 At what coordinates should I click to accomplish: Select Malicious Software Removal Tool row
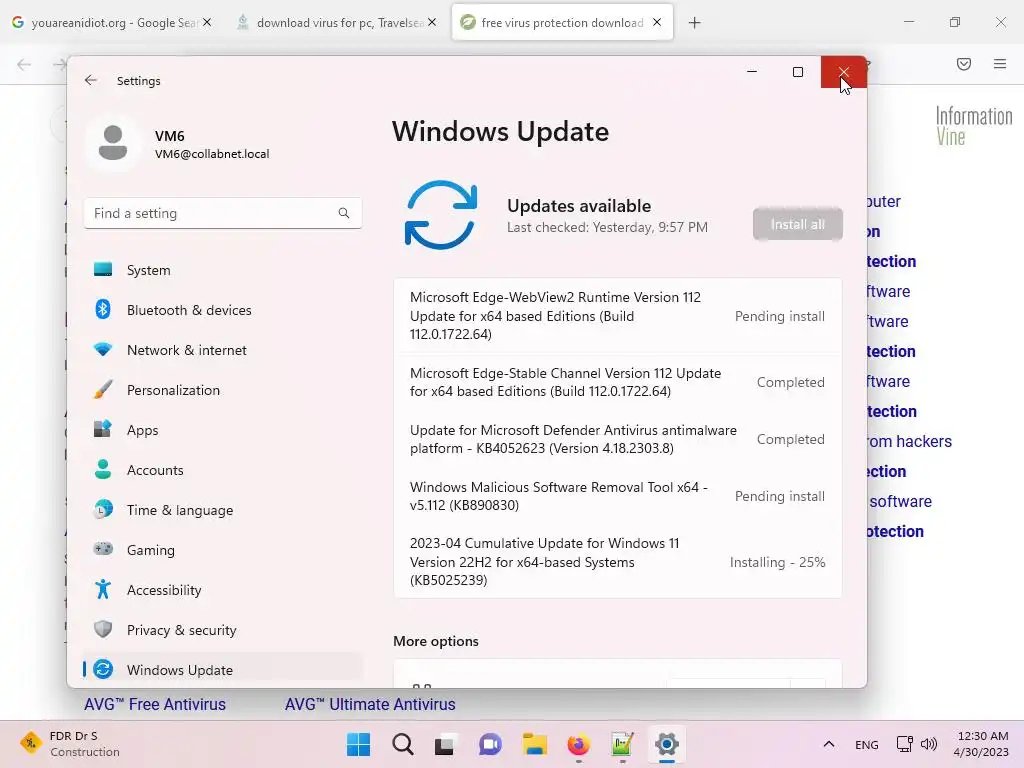[x=618, y=496]
